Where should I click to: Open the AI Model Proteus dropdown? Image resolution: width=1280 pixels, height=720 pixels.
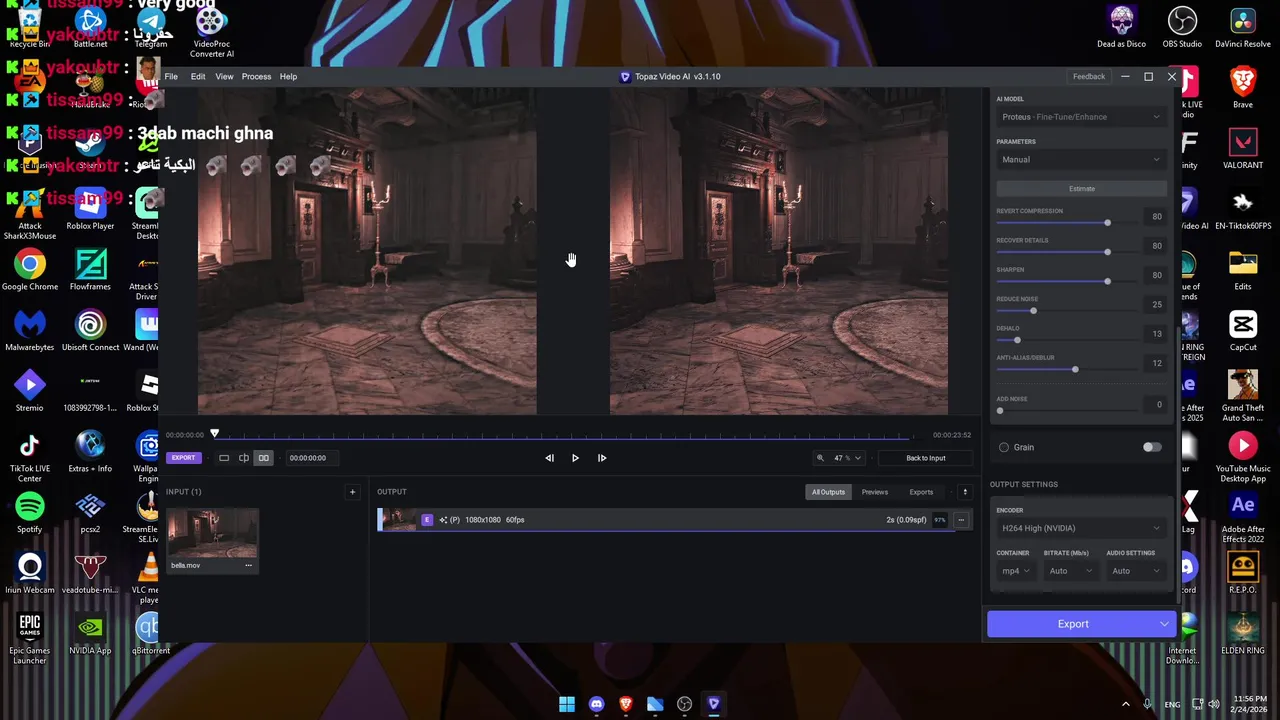pos(1081,117)
